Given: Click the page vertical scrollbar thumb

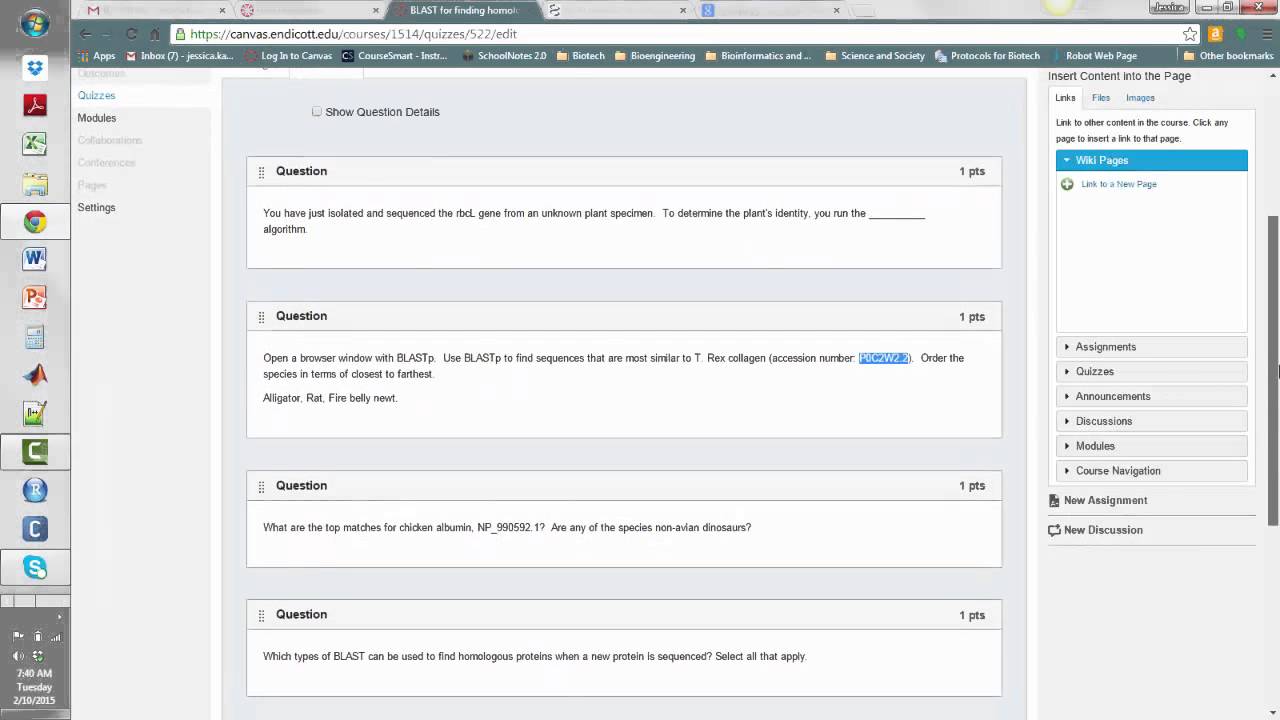Looking at the screenshot, I should click(x=1273, y=370).
